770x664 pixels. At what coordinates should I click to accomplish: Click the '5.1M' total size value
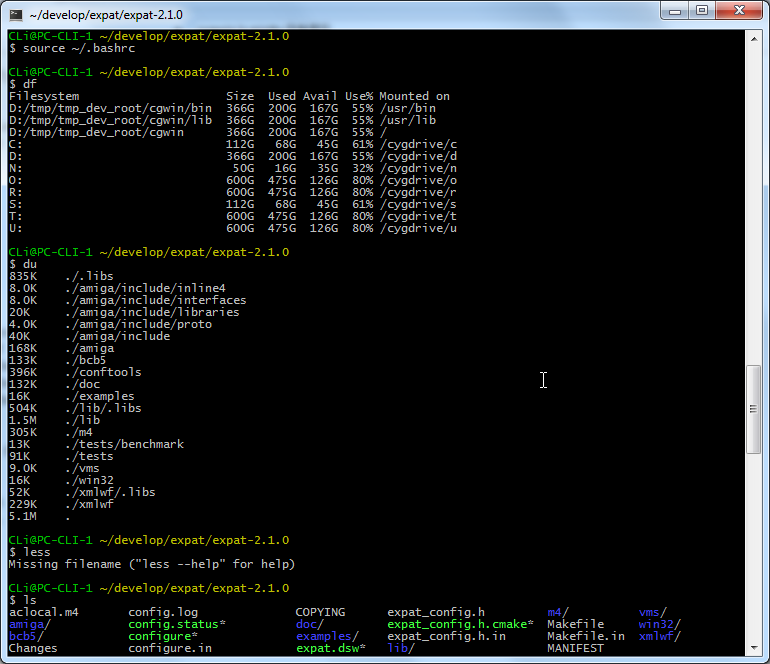click(x=23, y=516)
